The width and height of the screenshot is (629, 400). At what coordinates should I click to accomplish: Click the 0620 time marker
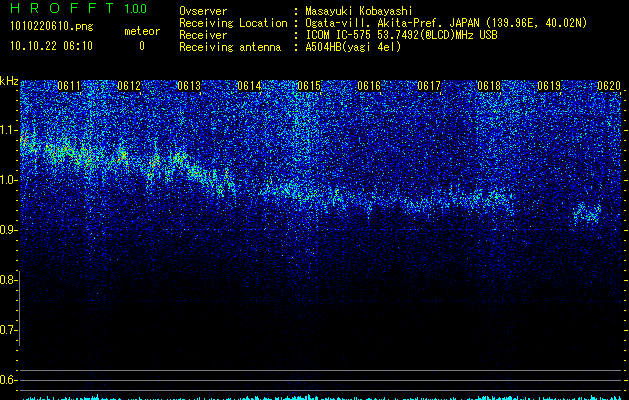tap(609, 86)
